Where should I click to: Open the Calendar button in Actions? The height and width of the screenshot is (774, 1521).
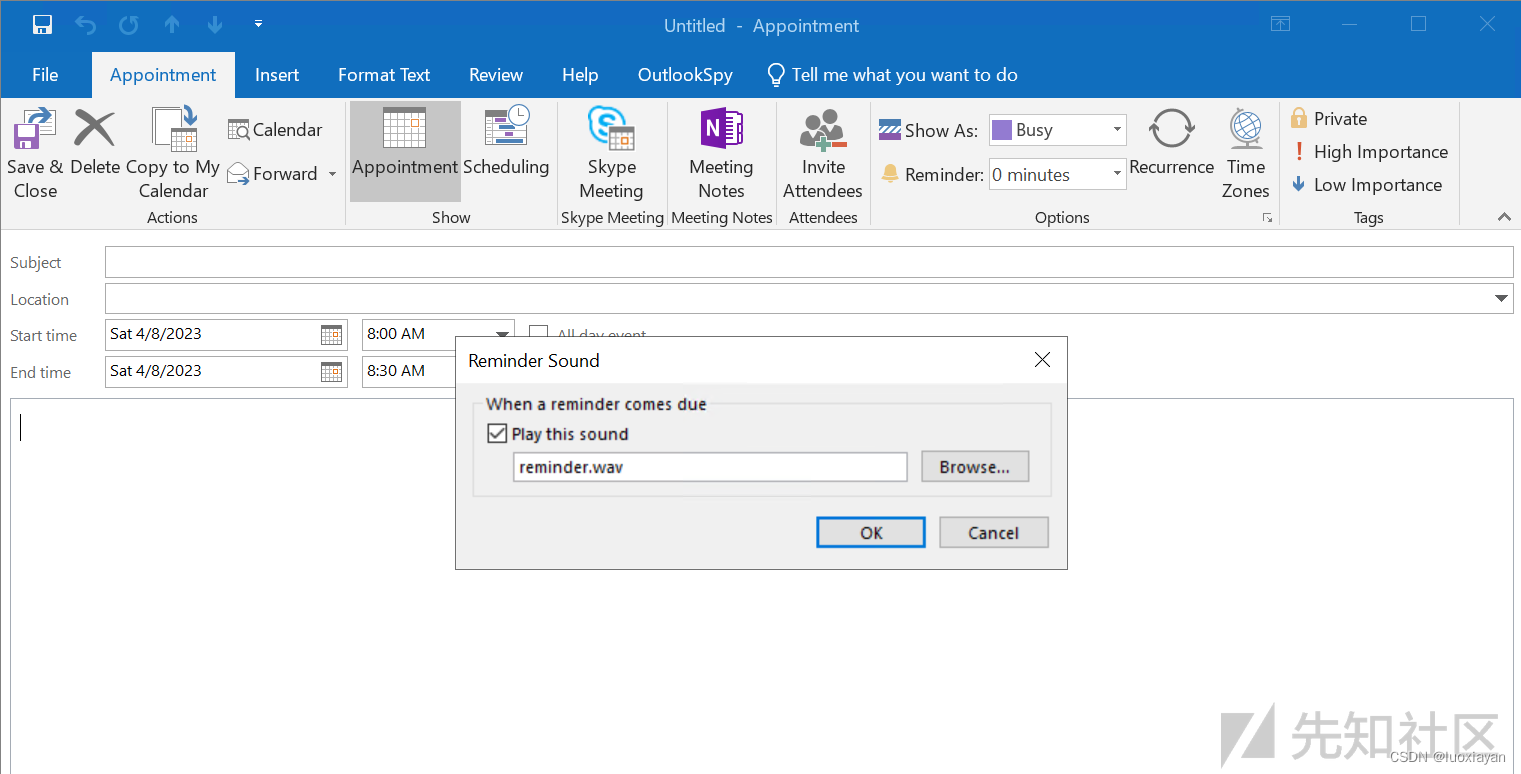click(275, 130)
